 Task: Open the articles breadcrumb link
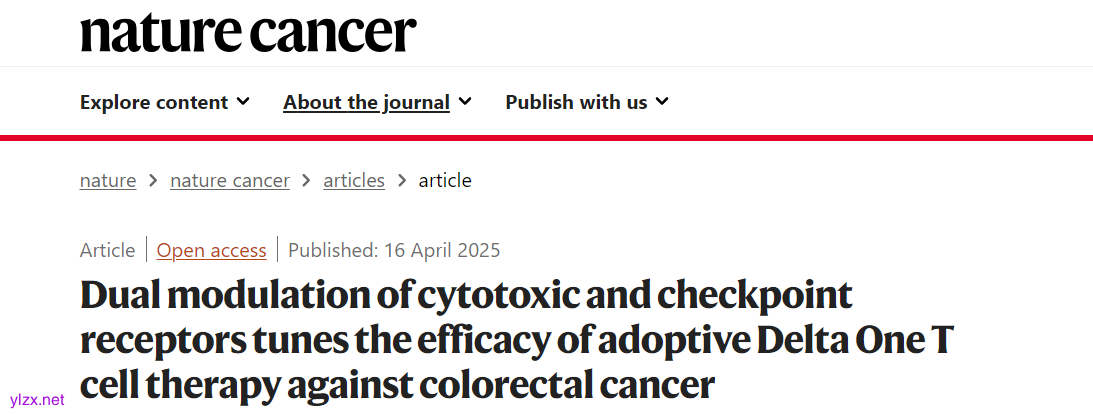(x=354, y=181)
